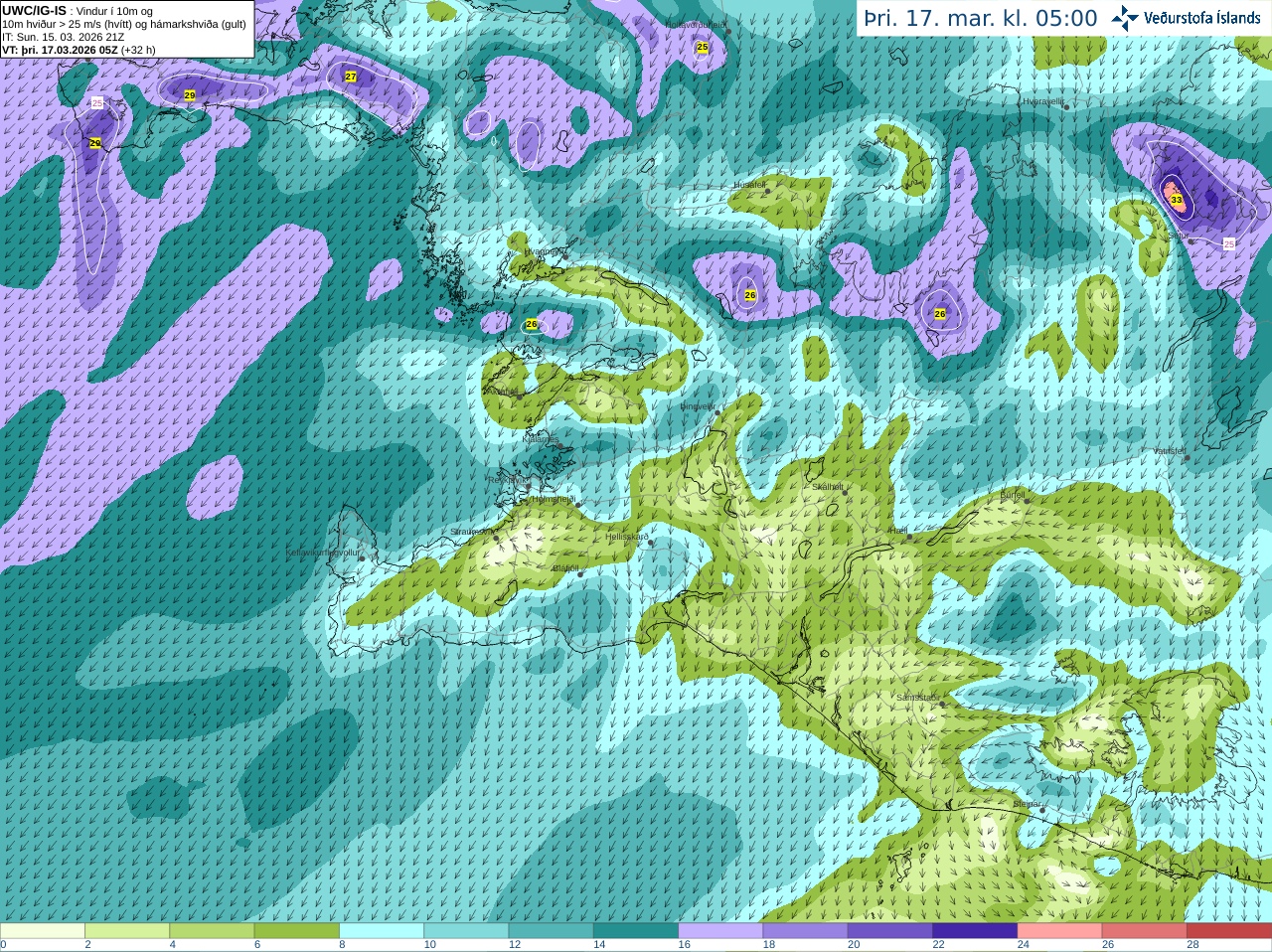Click the yellow 25 gust marker near Holtavörðuheiði
This screenshot has height=952, width=1272.
[x=703, y=47]
